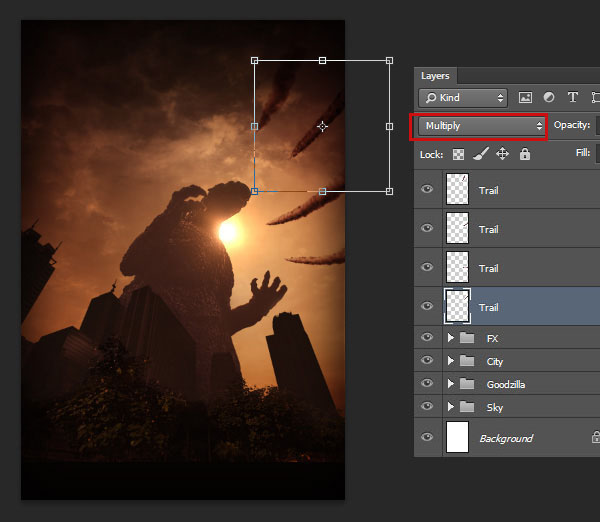
Task: Click the left-middle transform handle
Action: [x=254, y=126]
